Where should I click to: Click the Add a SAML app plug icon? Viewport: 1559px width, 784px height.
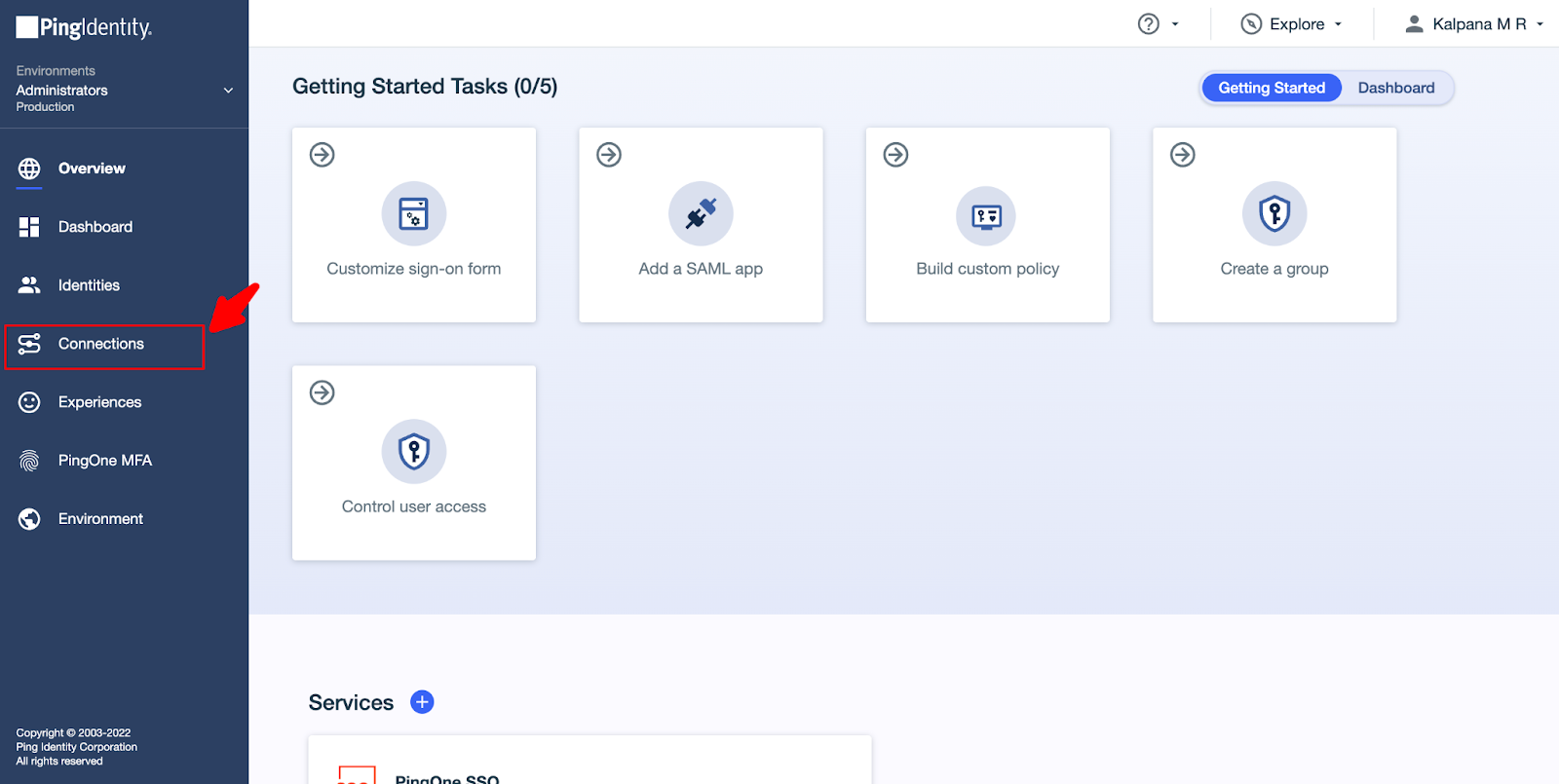[701, 213]
